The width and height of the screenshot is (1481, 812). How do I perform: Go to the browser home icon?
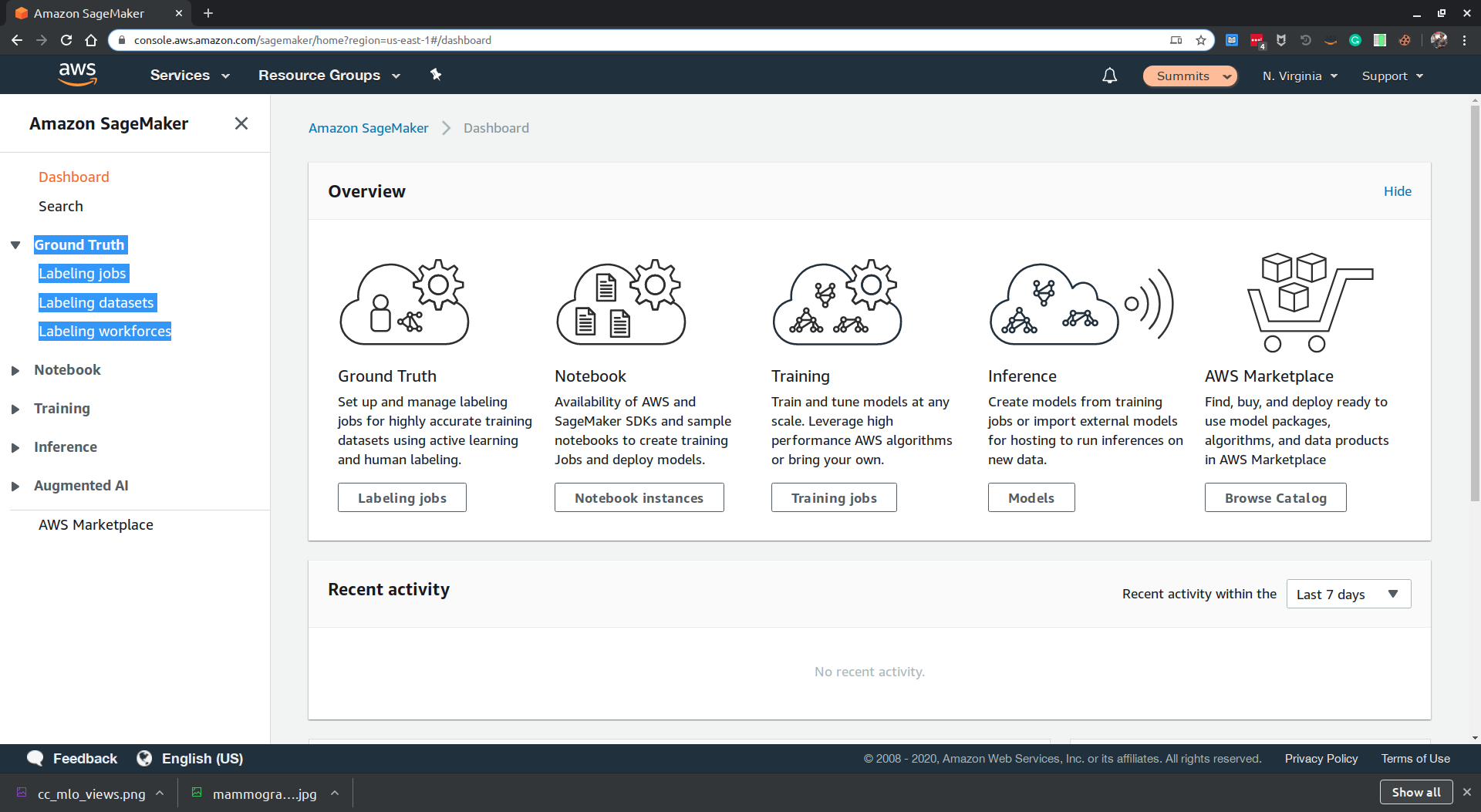click(91, 40)
